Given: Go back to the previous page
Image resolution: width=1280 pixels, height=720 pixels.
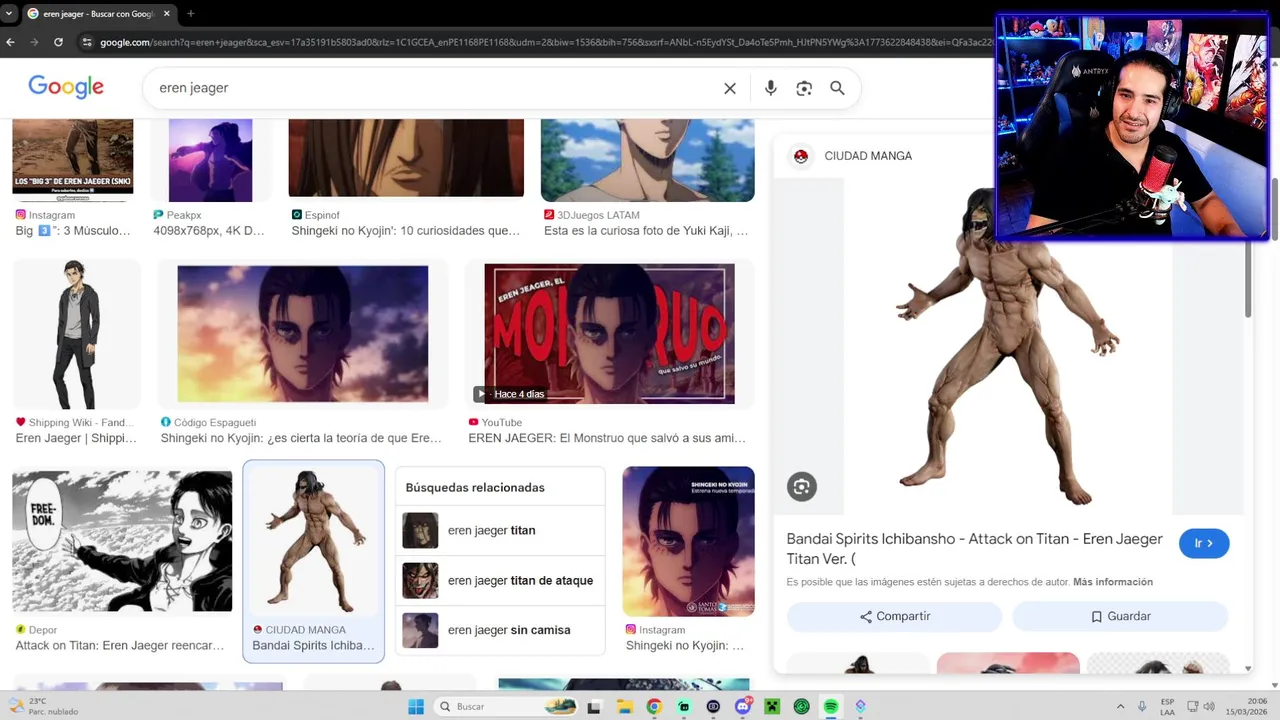Looking at the screenshot, I should coord(10,42).
